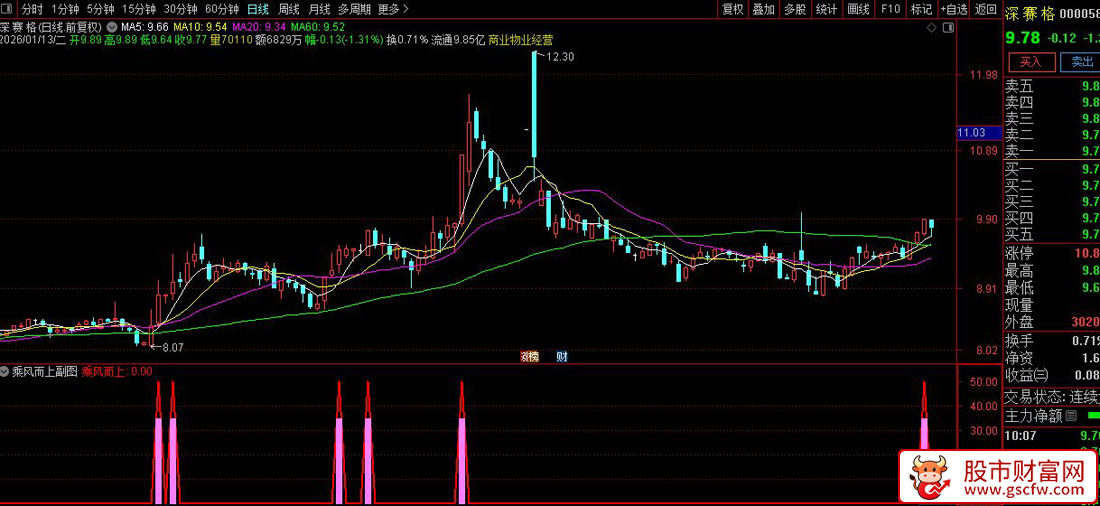This screenshot has height=506, width=1100.
Task: Click the 买一 order book row
Action: (1052, 168)
